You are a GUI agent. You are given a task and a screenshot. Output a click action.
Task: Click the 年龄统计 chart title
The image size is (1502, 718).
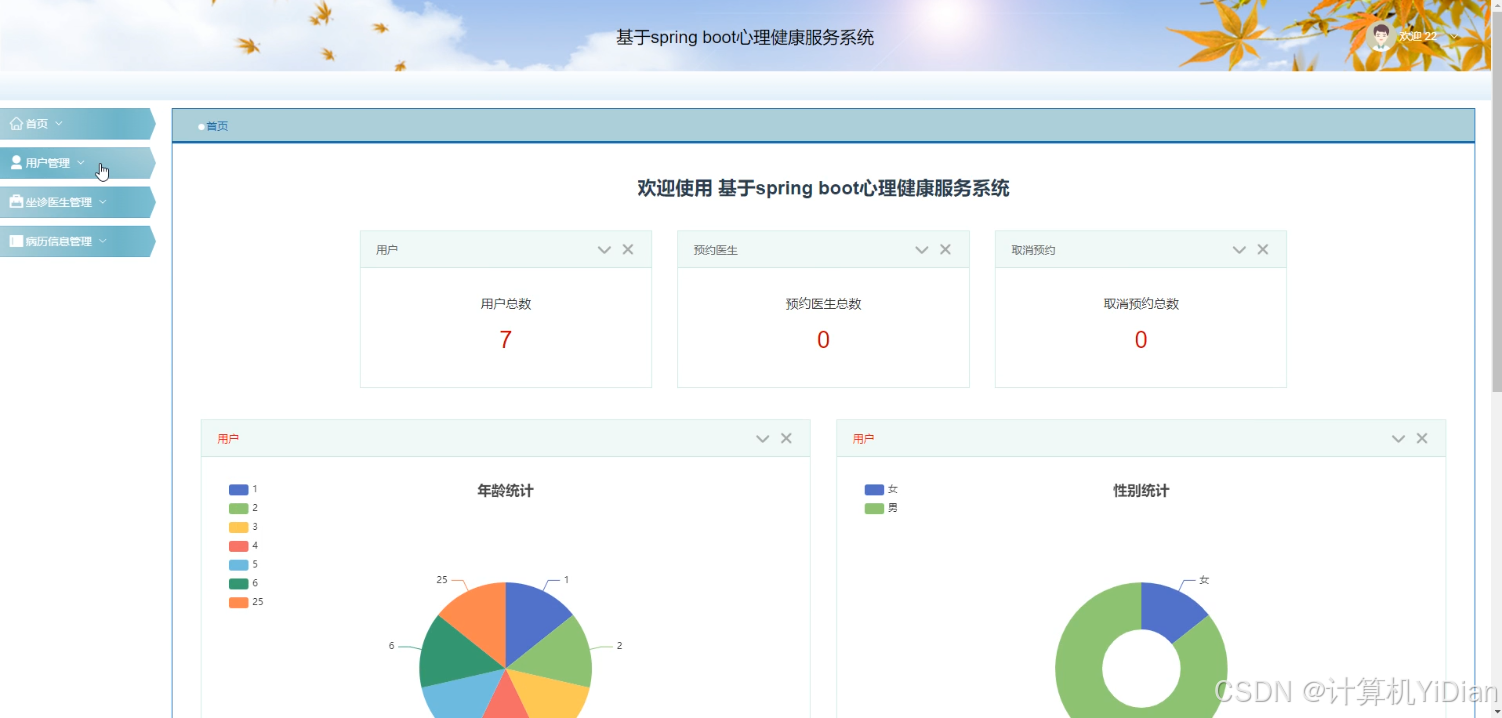pyautogui.click(x=505, y=491)
